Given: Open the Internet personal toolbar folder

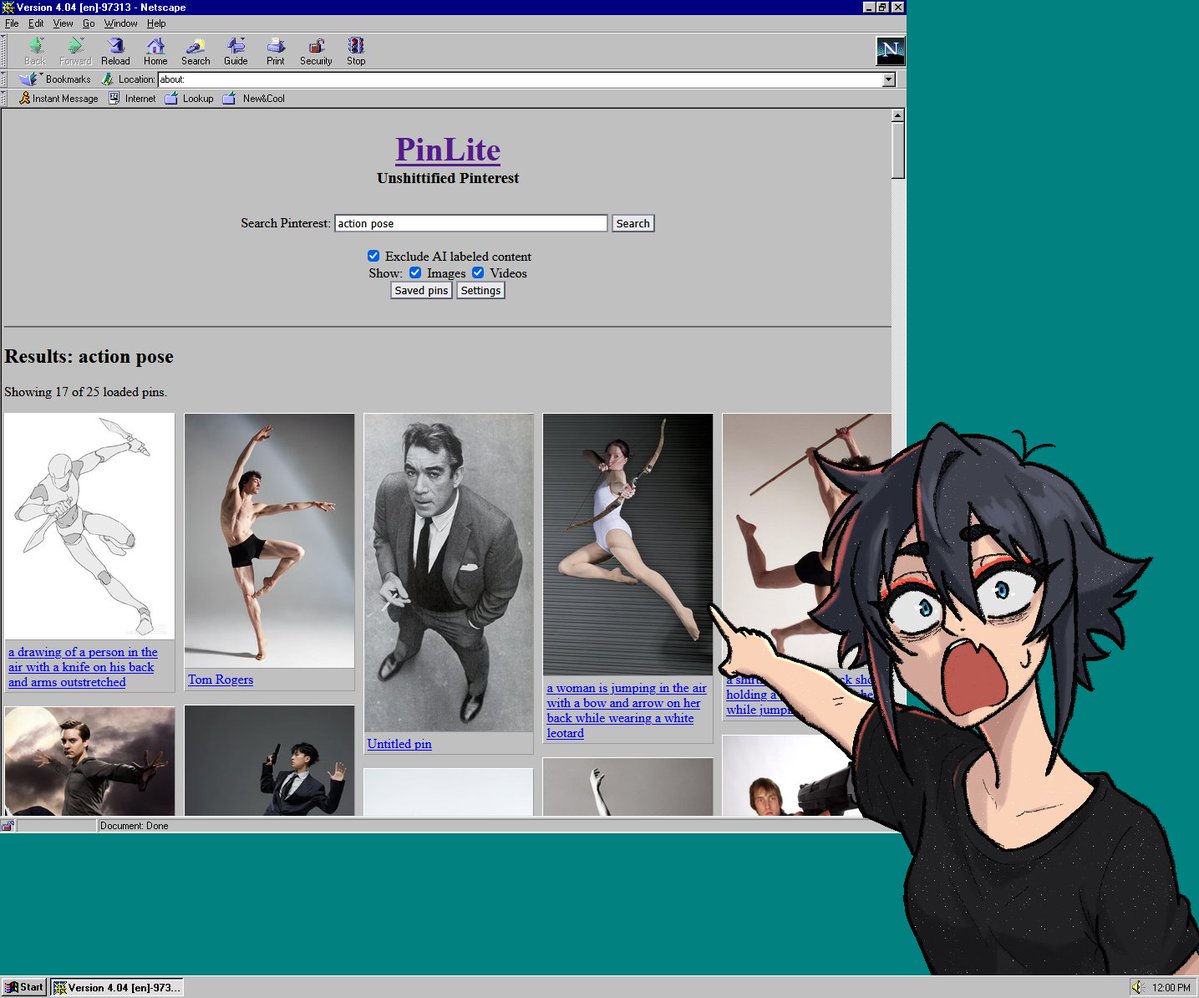Looking at the screenshot, I should [132, 98].
